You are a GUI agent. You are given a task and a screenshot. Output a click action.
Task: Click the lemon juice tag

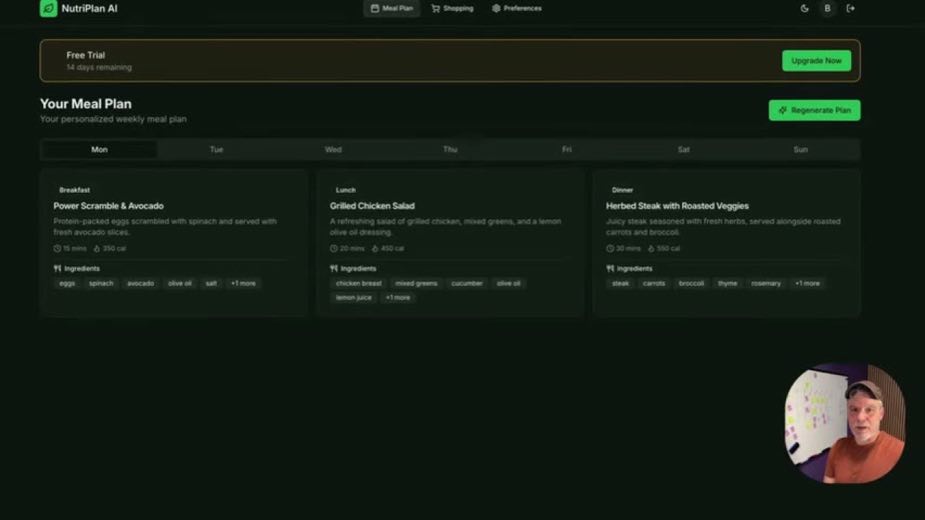(x=354, y=297)
